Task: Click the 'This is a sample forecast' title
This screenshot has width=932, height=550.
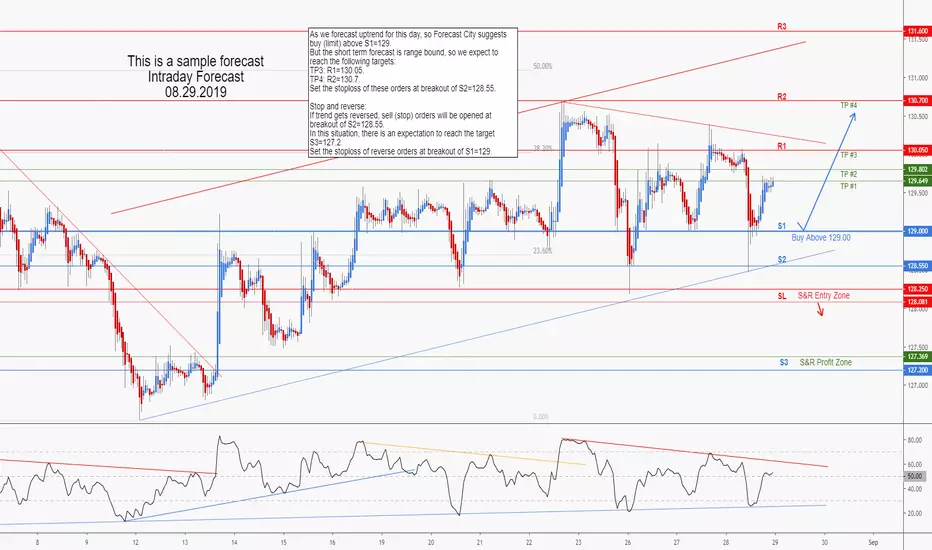Action: 196,61
